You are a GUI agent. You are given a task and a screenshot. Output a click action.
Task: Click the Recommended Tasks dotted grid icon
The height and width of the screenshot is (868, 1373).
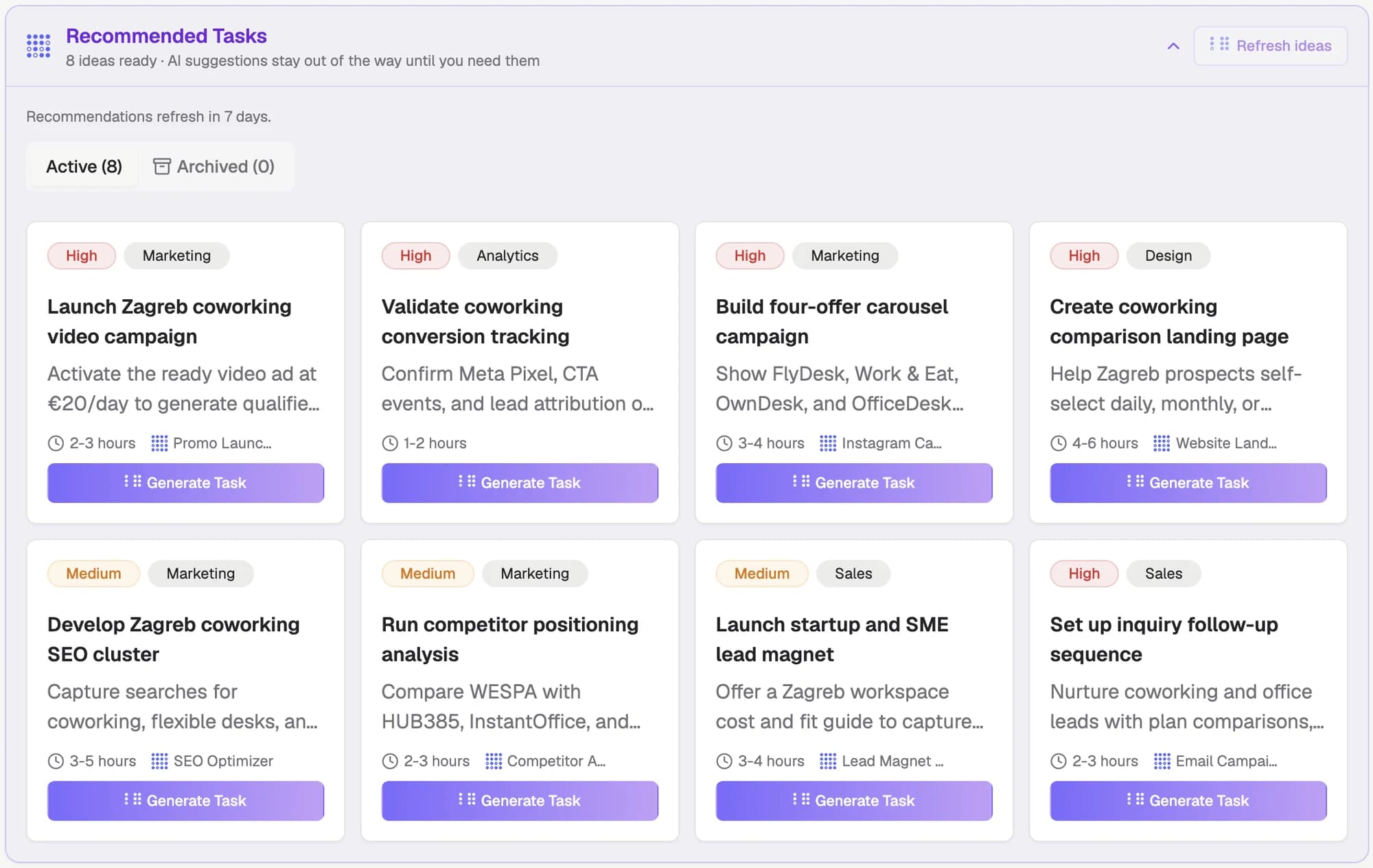tap(38, 46)
